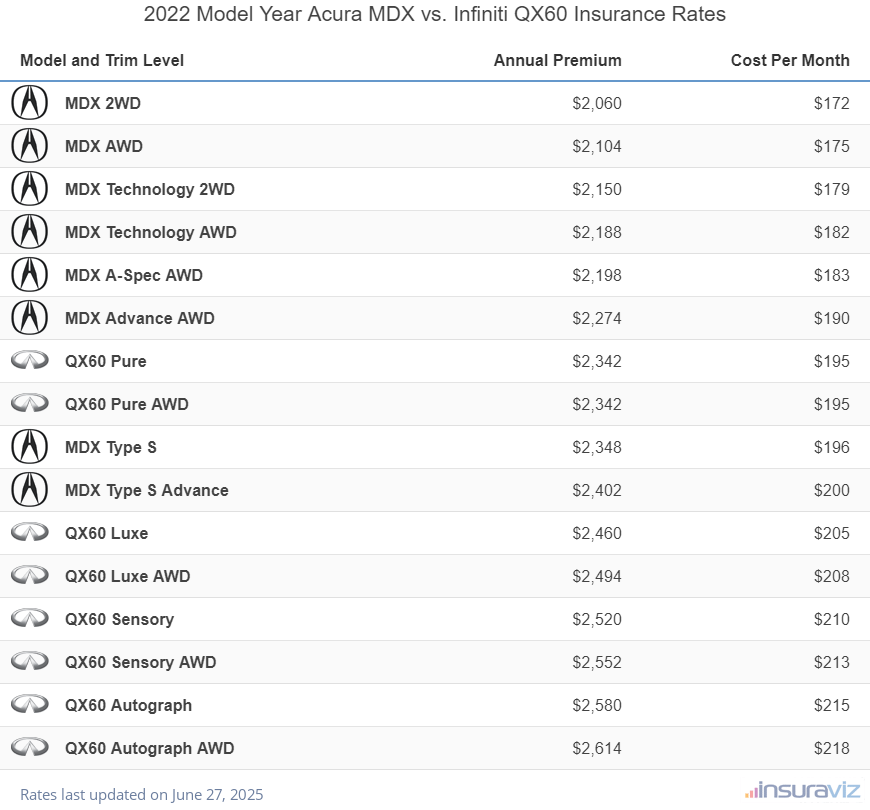Viewport: 870px width, 810px height.
Task: Click the $2,198 annual premium value
Action: coord(597,275)
